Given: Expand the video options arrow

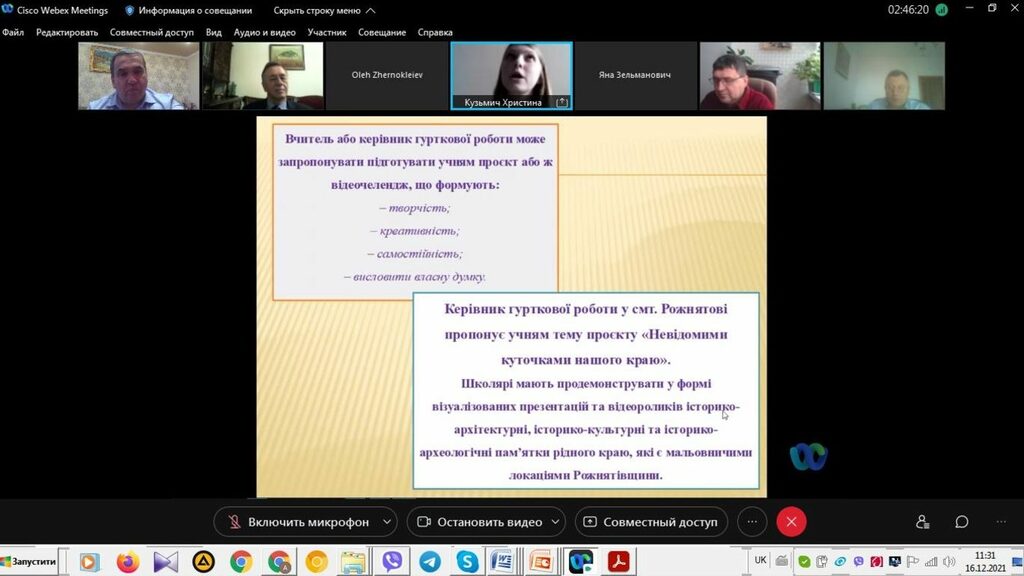Looking at the screenshot, I should (x=556, y=522).
